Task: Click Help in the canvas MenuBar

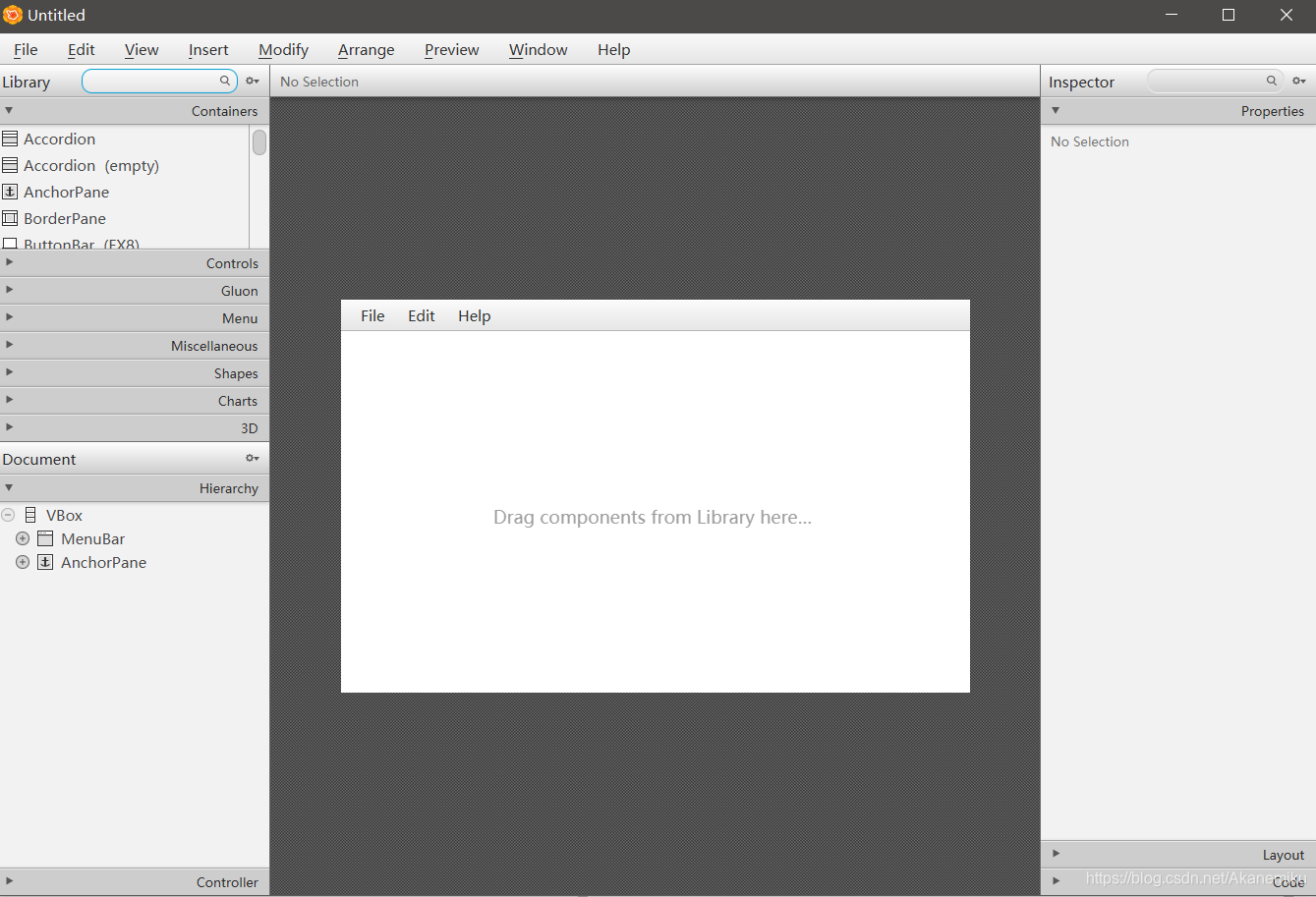Action: pos(475,315)
